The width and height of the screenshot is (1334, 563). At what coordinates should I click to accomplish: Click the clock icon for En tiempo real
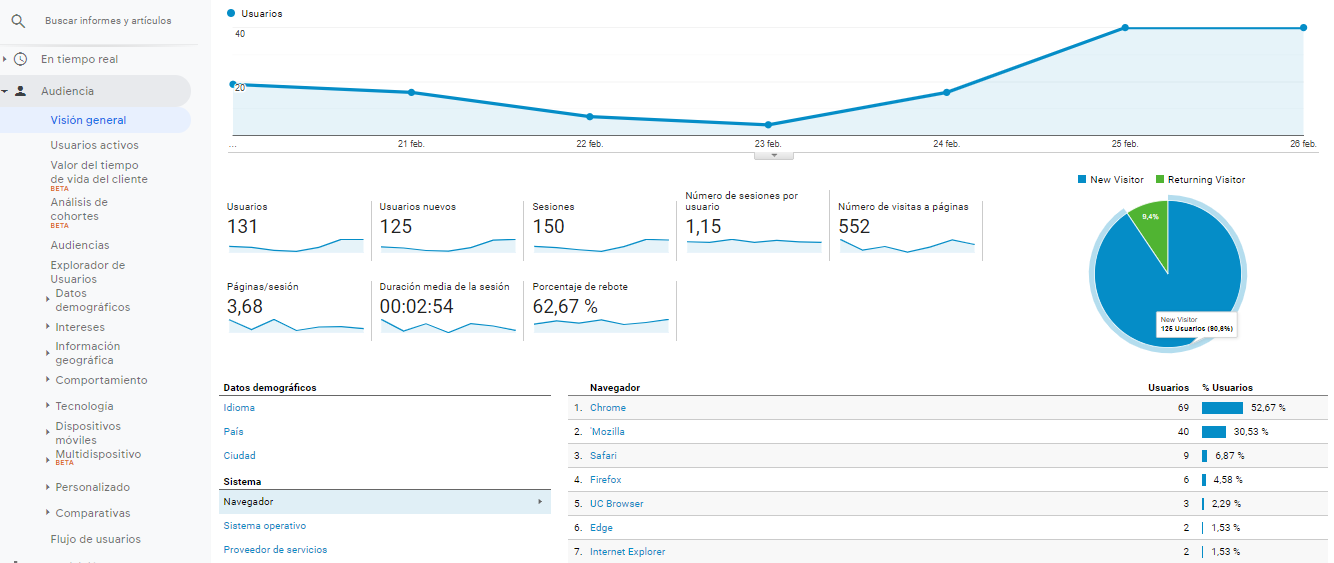coord(20,59)
